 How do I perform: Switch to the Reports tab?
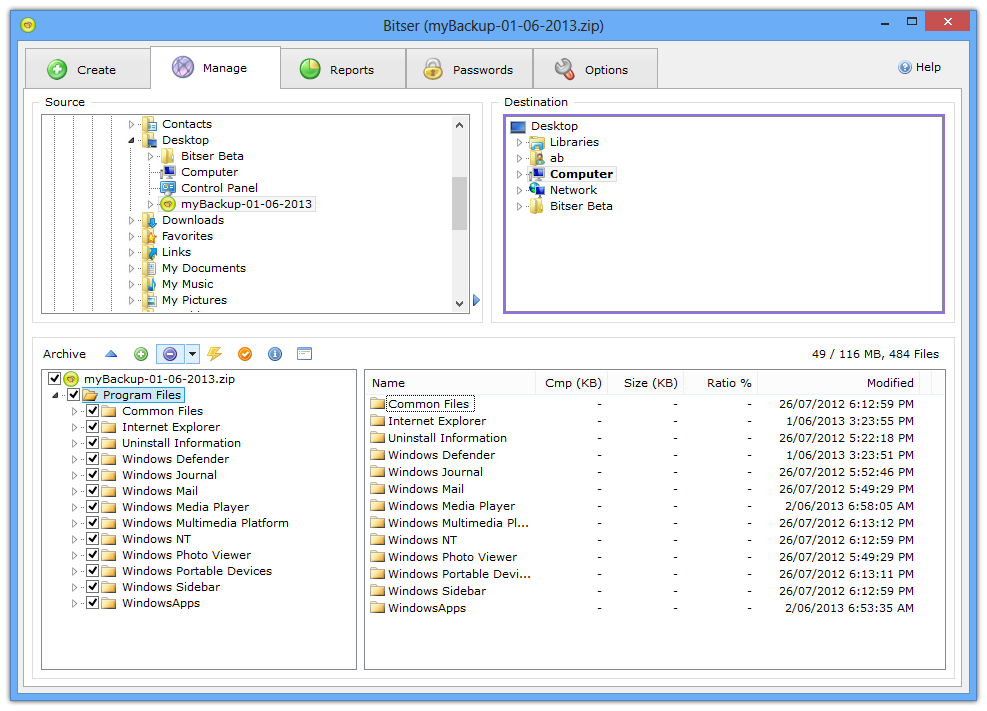[x=339, y=69]
